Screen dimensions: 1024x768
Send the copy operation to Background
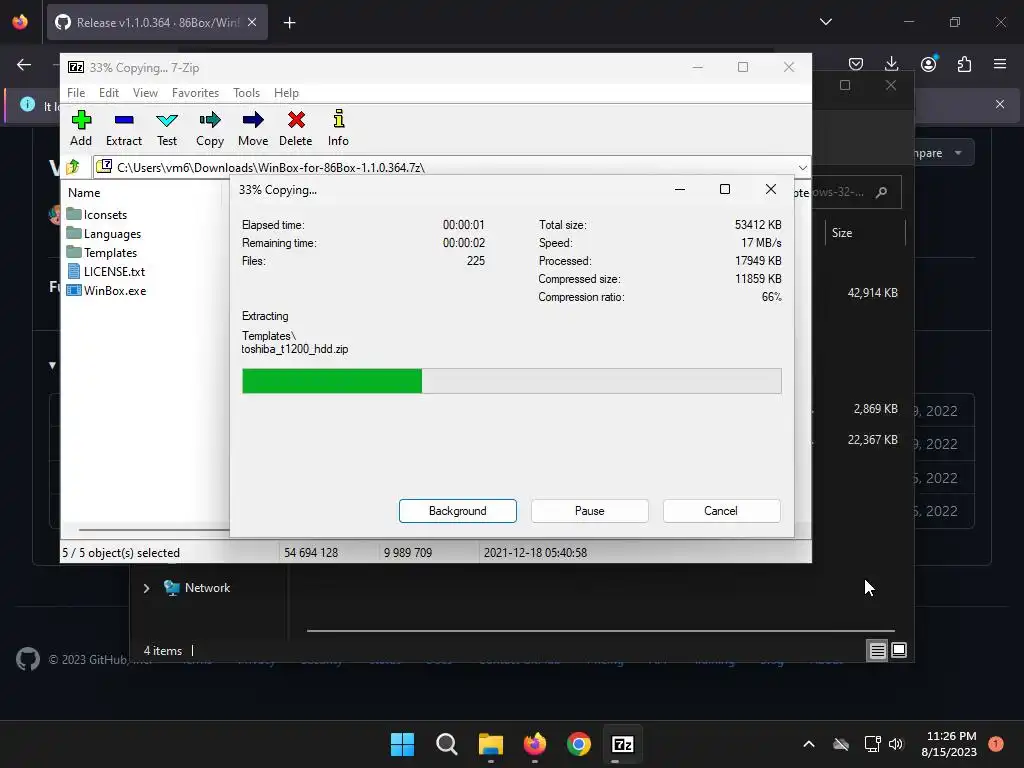458,511
